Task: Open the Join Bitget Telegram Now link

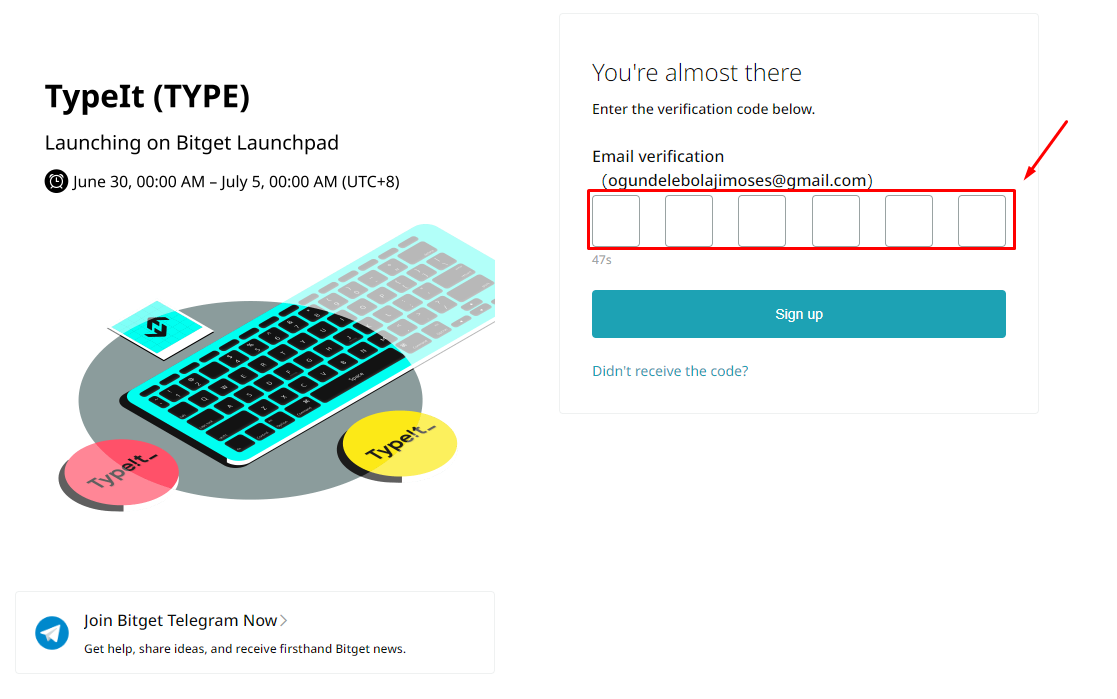Action: [180, 621]
